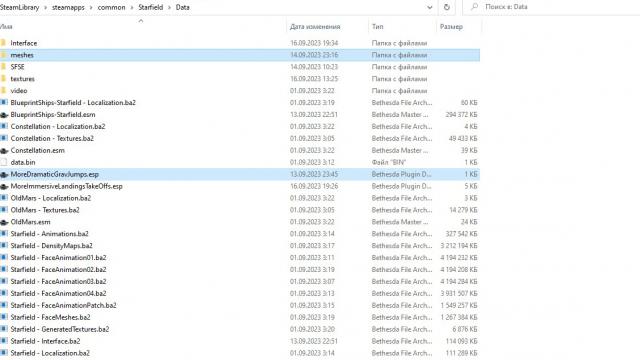Click the Starfield - Interface.ba2 archive icon
The image size is (640, 360).
tap(4, 341)
